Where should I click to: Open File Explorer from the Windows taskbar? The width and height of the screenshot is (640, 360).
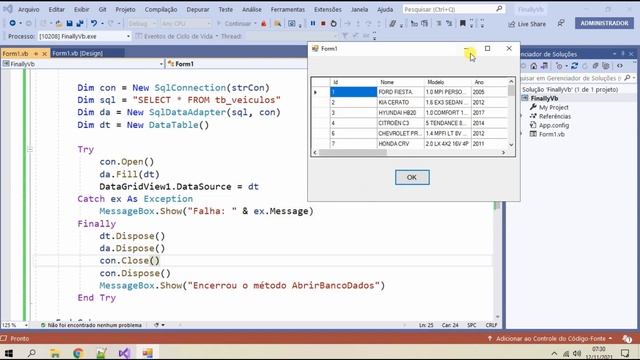(55, 353)
